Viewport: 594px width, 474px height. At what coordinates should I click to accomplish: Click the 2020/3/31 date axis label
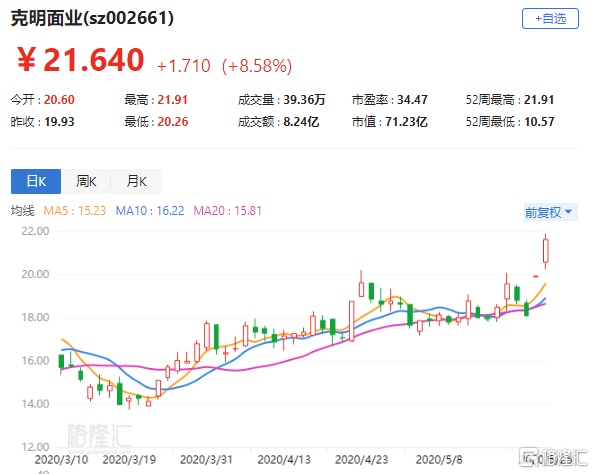click(x=206, y=460)
